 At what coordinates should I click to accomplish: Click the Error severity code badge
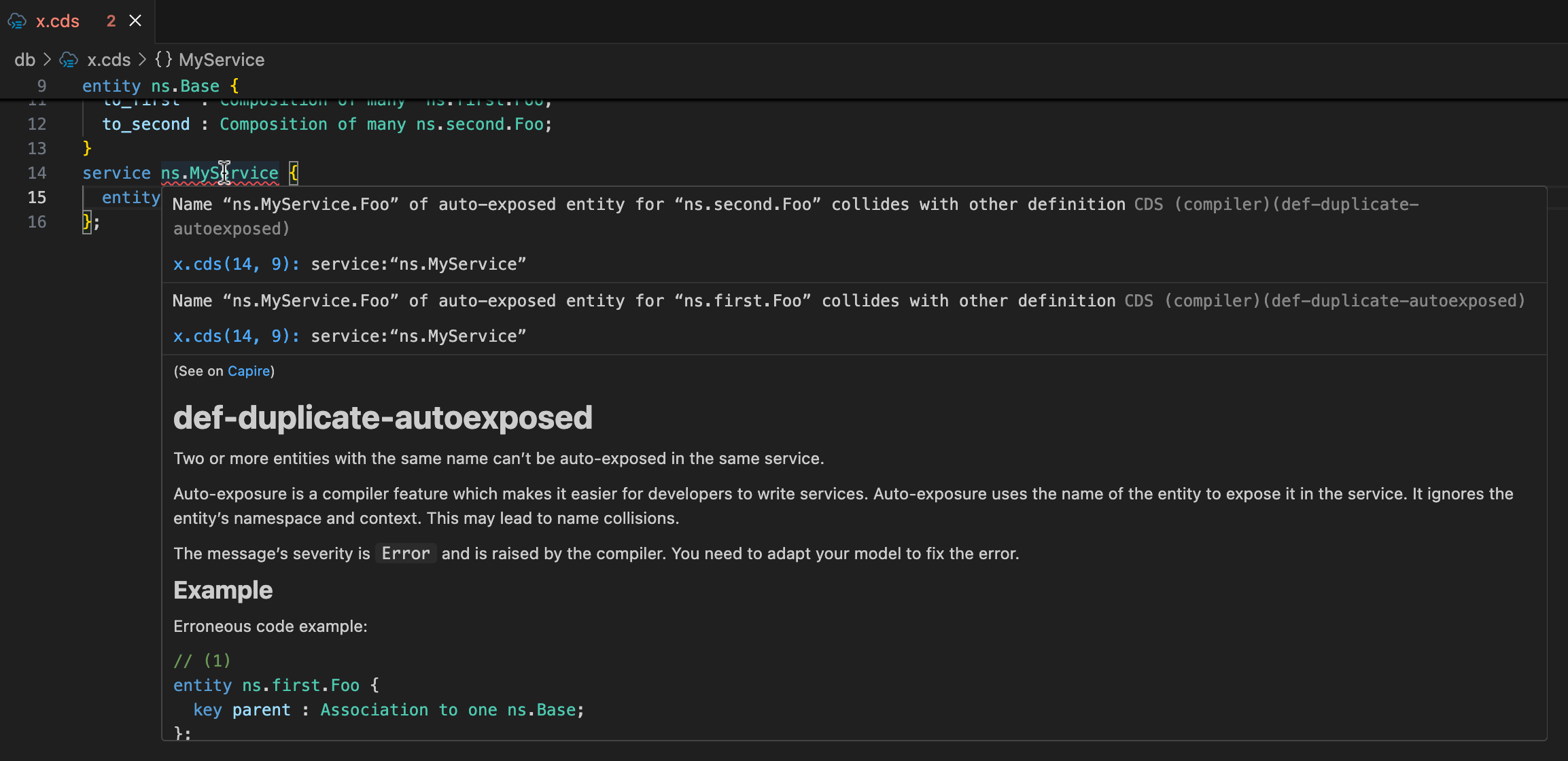click(x=406, y=554)
